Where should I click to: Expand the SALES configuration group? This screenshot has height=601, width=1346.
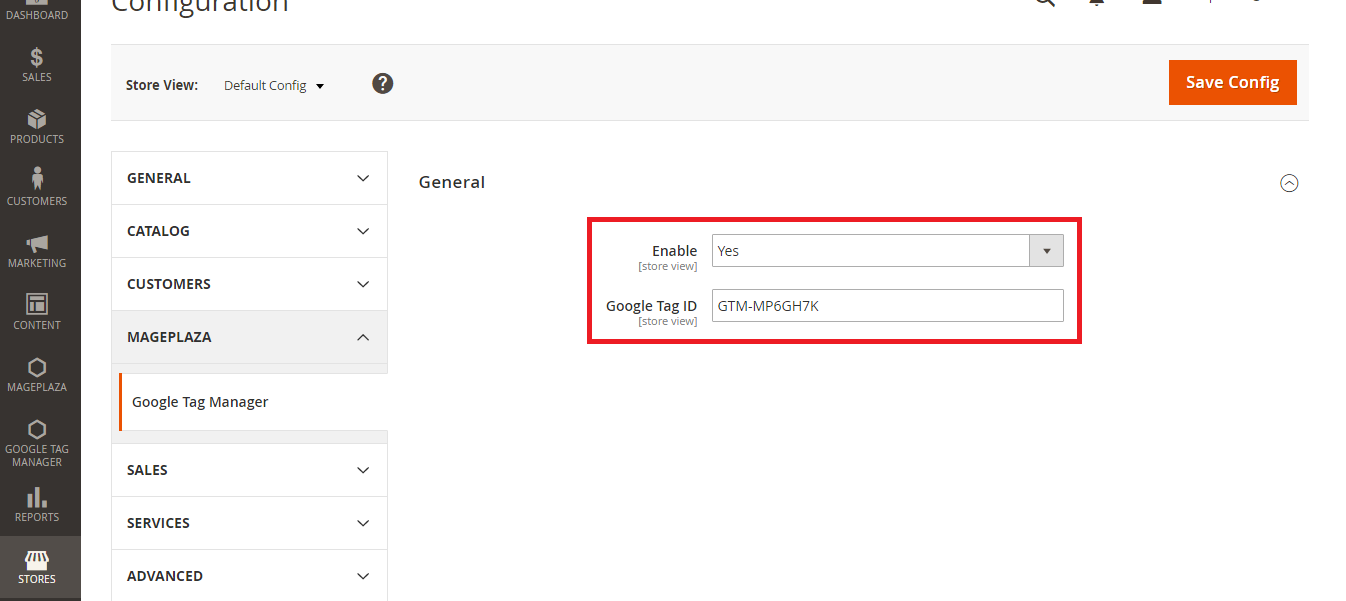[249, 470]
